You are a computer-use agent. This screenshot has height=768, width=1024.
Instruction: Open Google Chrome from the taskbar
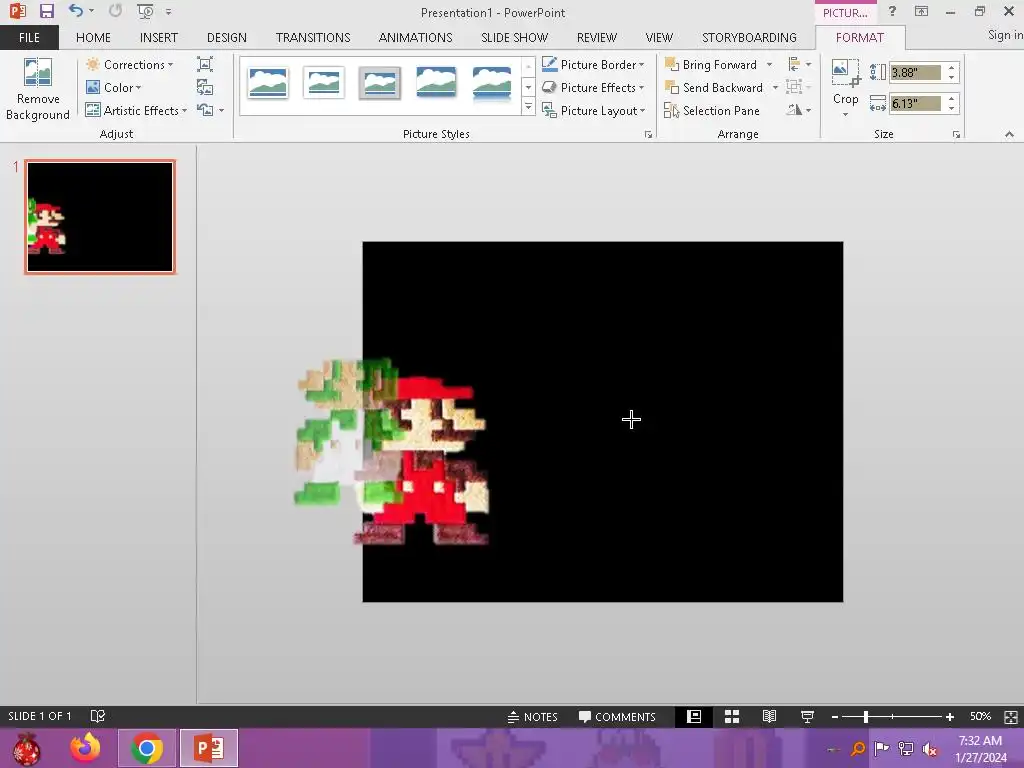pos(147,748)
